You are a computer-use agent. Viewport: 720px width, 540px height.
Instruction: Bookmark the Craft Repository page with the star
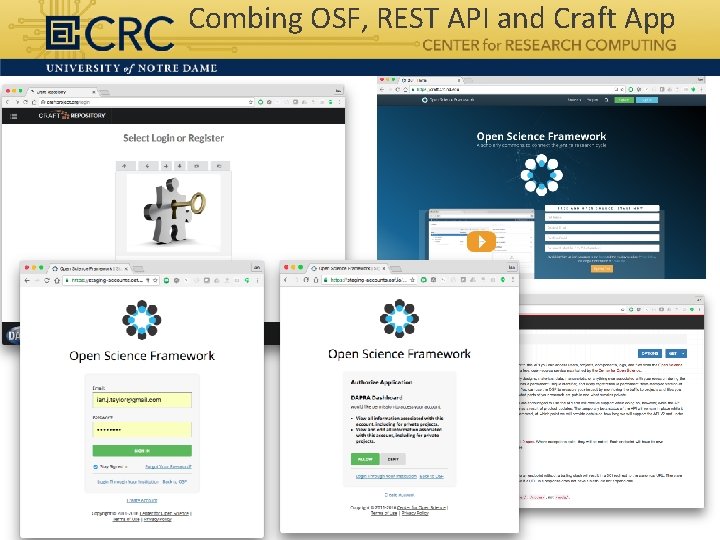coord(251,102)
